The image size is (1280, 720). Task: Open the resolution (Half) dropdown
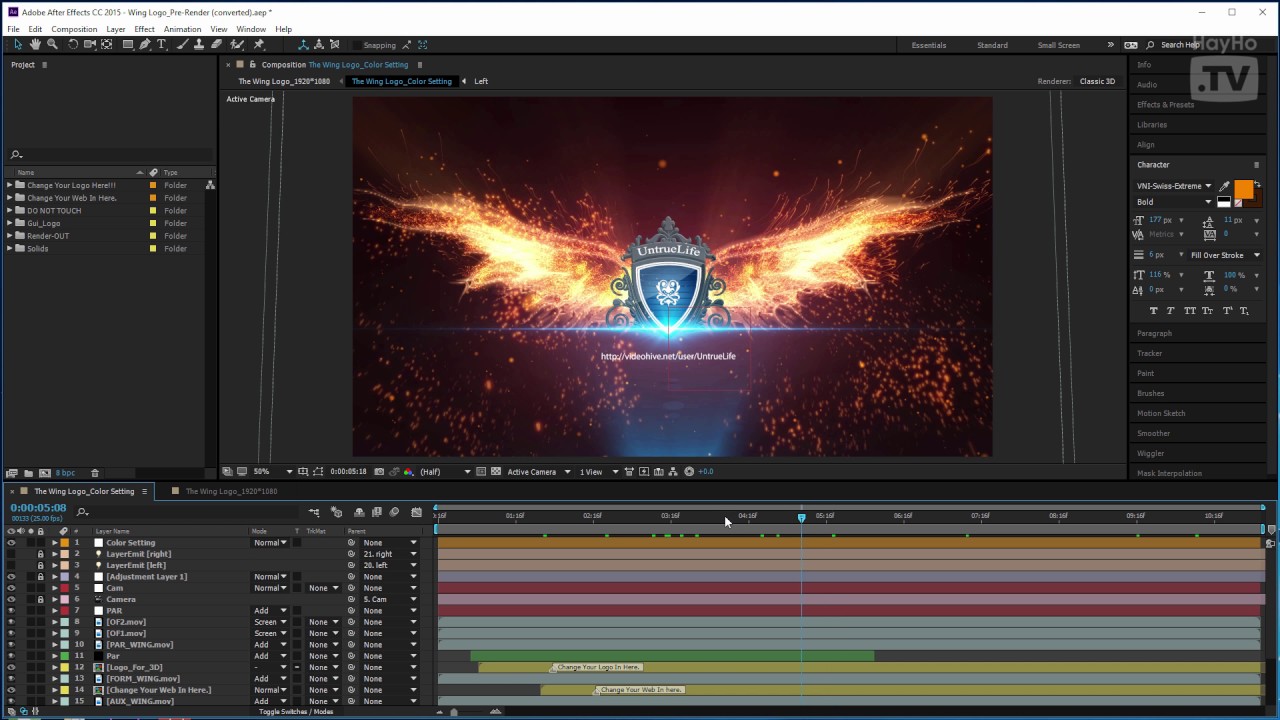pyautogui.click(x=445, y=472)
